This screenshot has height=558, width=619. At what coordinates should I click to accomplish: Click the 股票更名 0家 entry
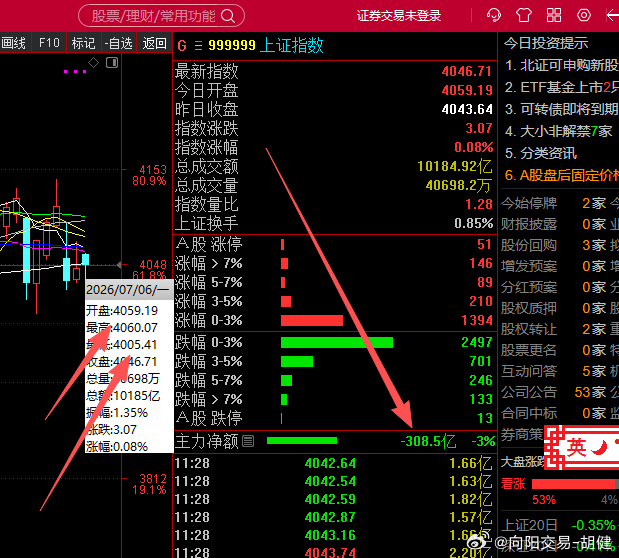553,350
